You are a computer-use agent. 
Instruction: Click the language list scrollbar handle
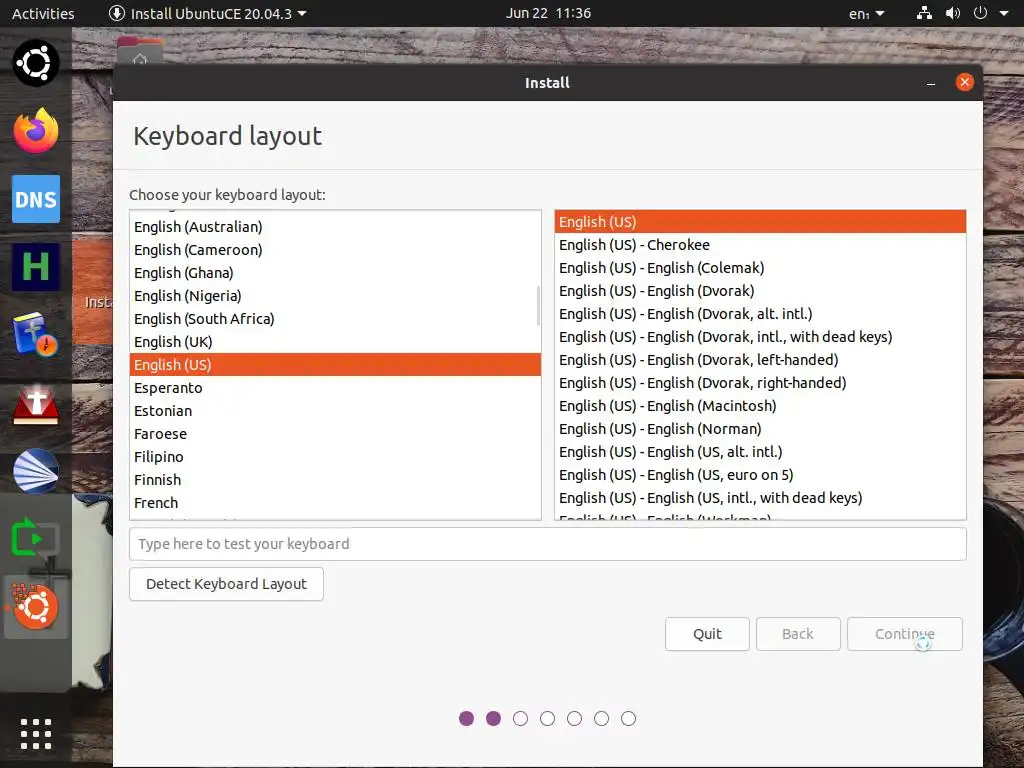click(538, 305)
